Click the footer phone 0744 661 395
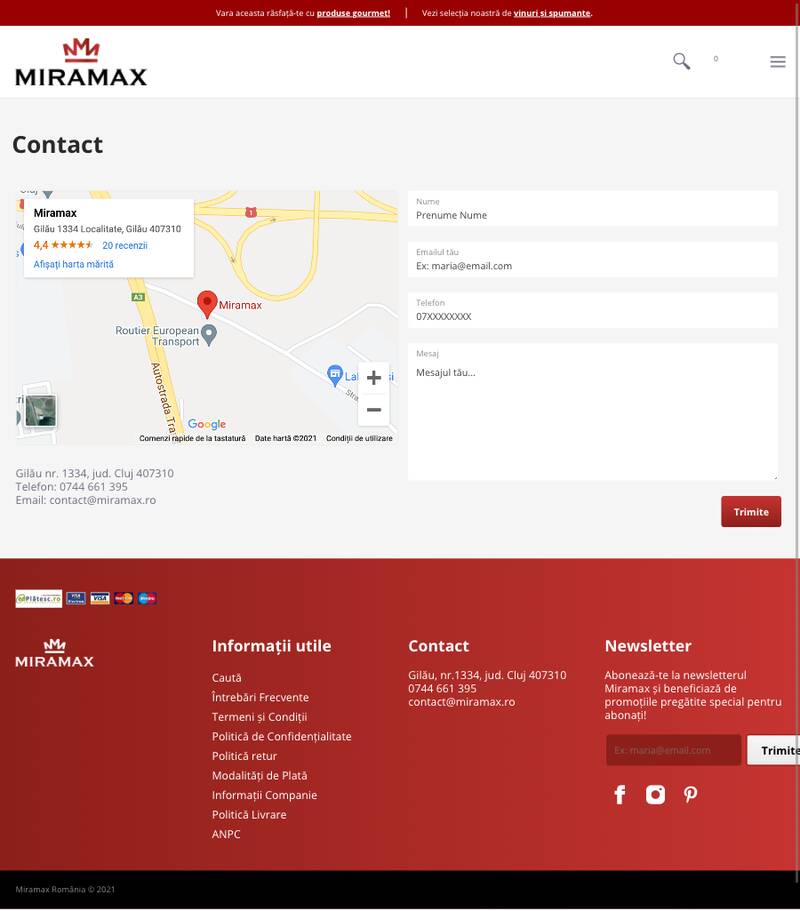Screen dimensions: 800x911 click(x=442, y=688)
